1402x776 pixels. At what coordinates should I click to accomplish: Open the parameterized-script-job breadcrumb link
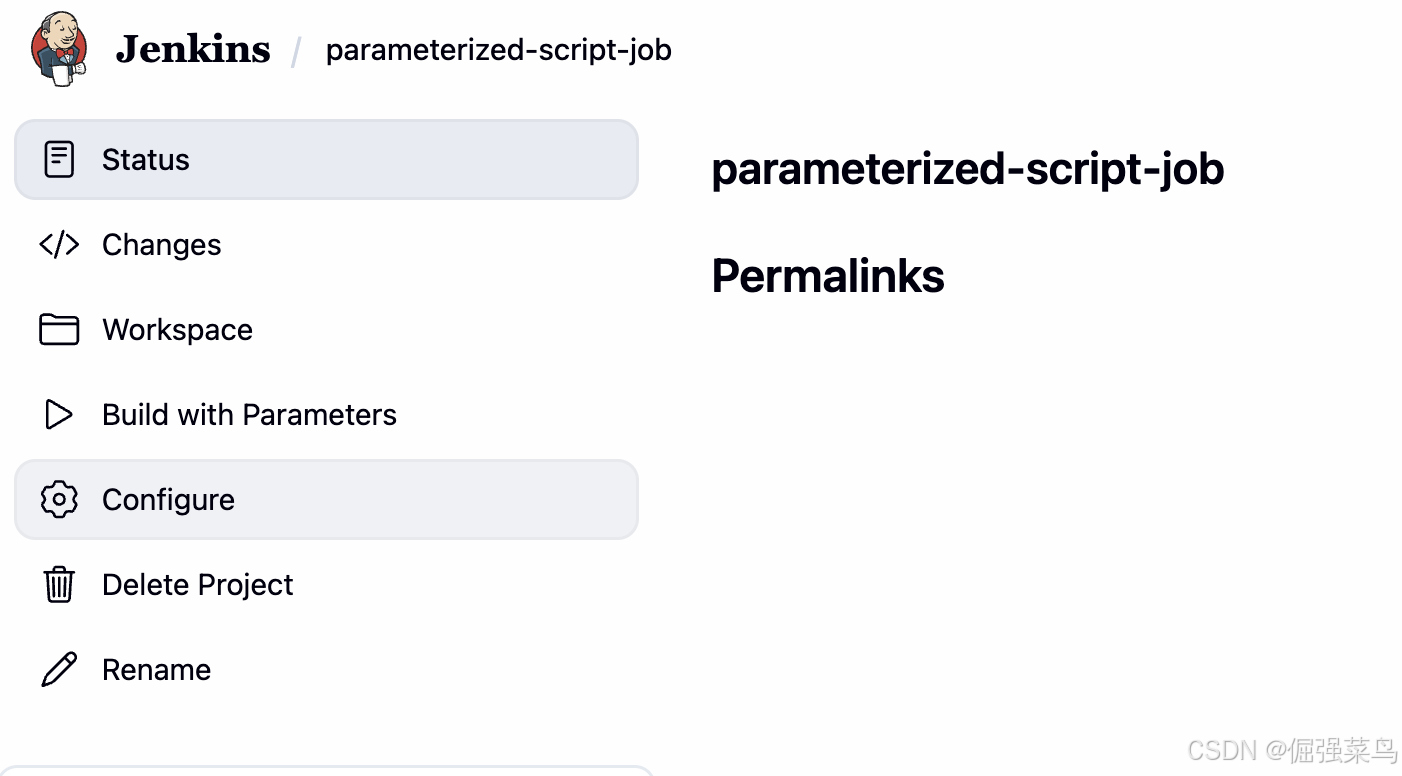point(498,50)
